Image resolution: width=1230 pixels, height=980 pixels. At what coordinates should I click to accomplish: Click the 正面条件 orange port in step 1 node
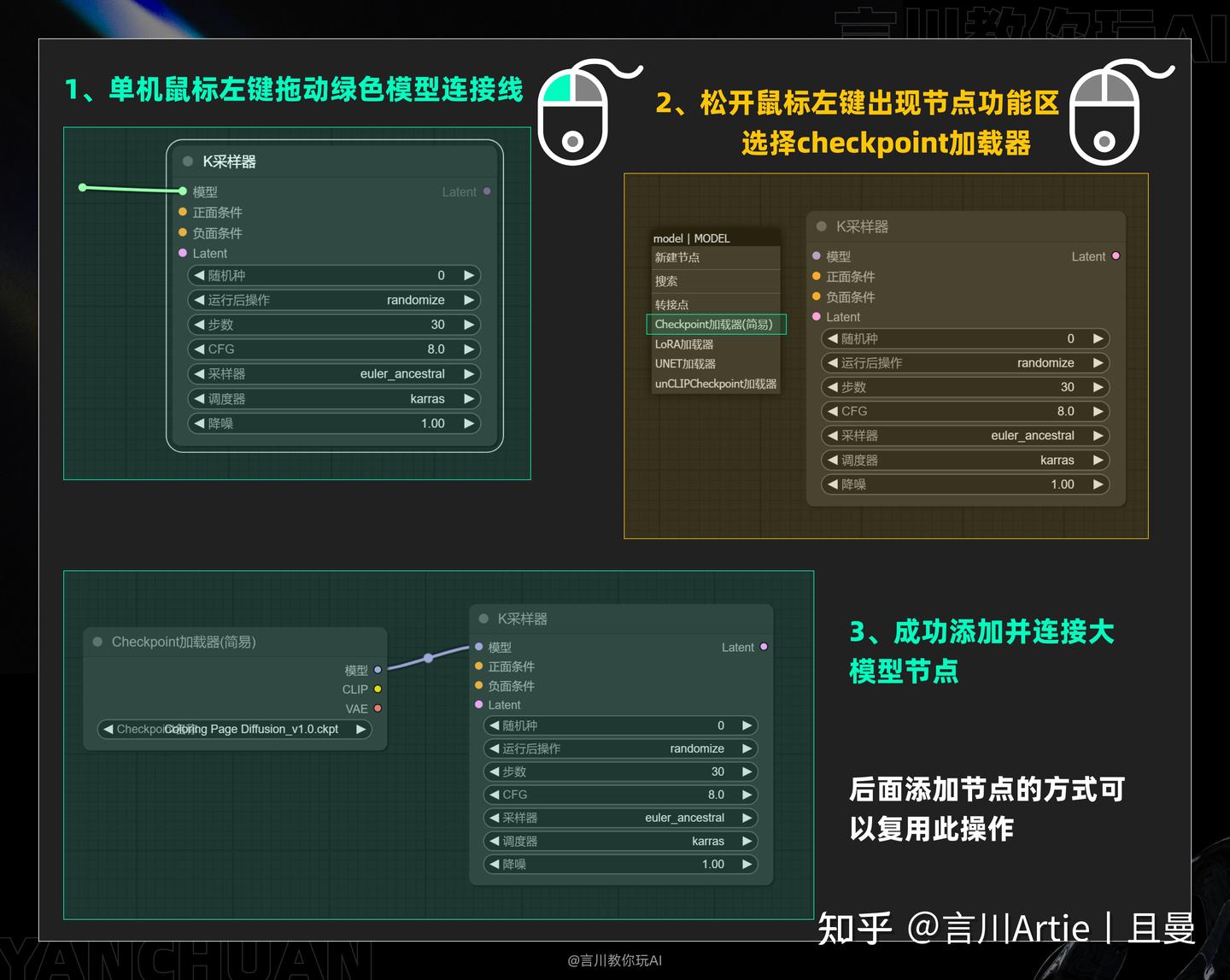[x=183, y=212]
